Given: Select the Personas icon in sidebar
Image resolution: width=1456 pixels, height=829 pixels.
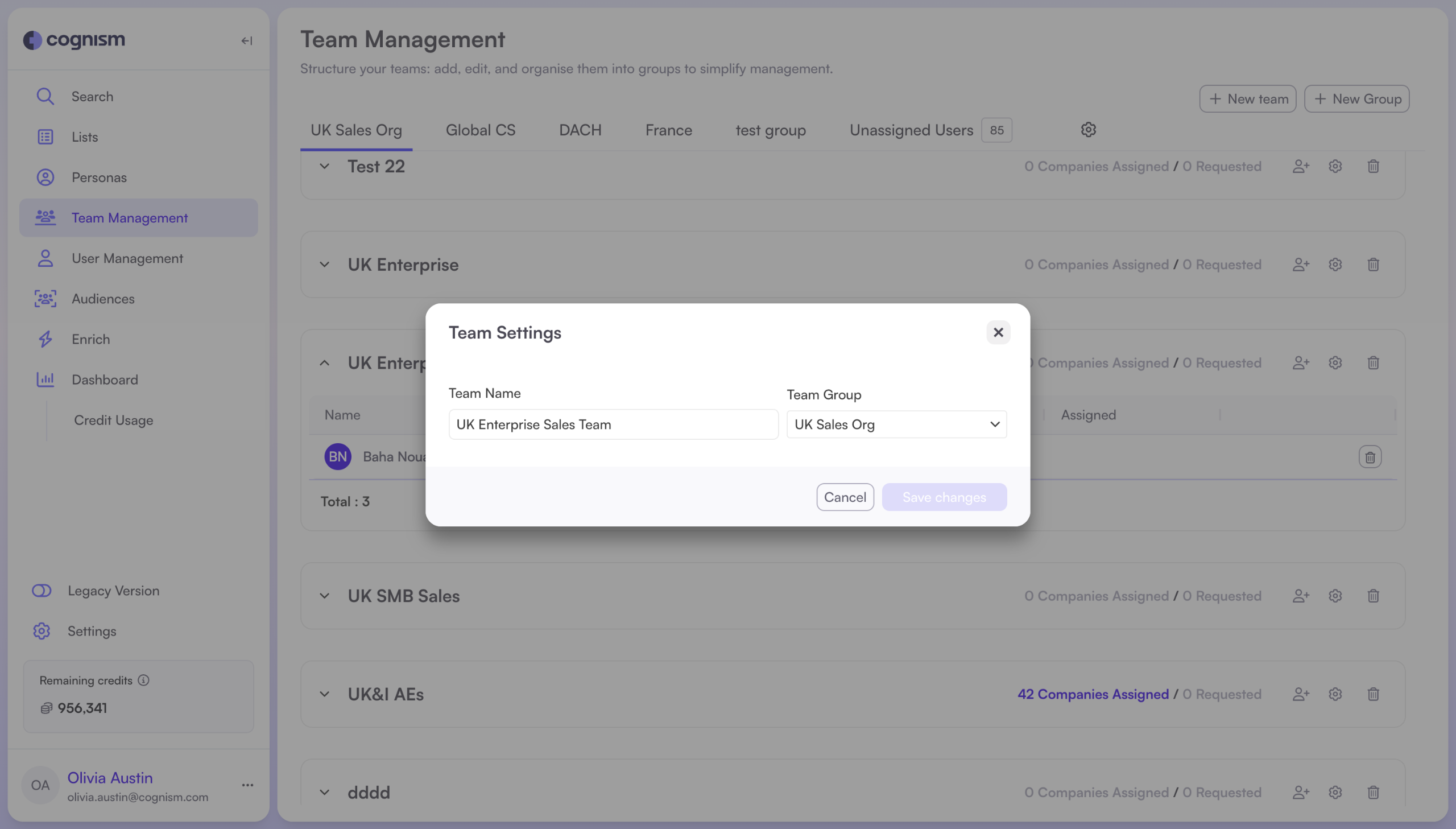Looking at the screenshot, I should pos(45,177).
